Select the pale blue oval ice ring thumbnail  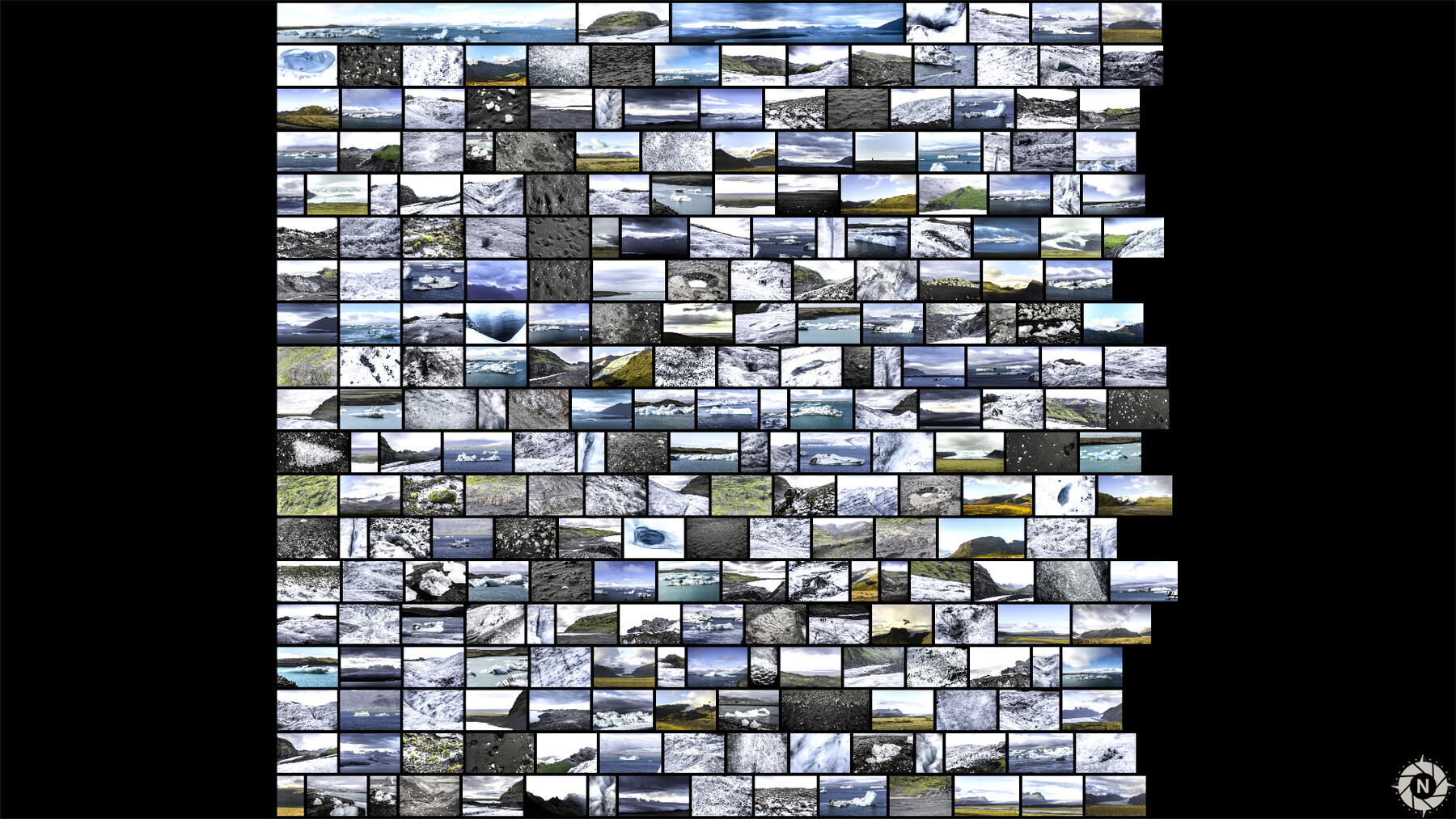pyautogui.click(x=307, y=65)
